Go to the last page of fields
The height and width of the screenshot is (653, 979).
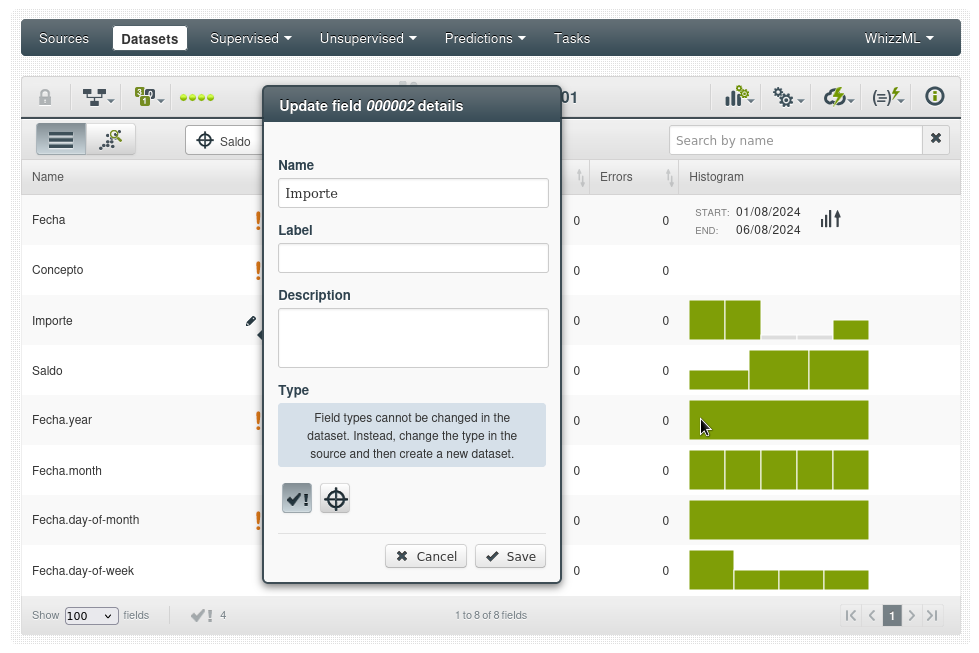pyautogui.click(x=932, y=615)
